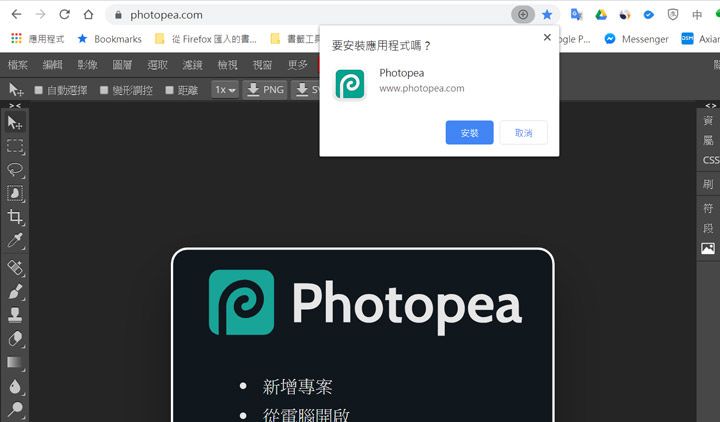The height and width of the screenshot is (422, 720).
Task: Select the Rectangle Select tool
Action: (15, 146)
